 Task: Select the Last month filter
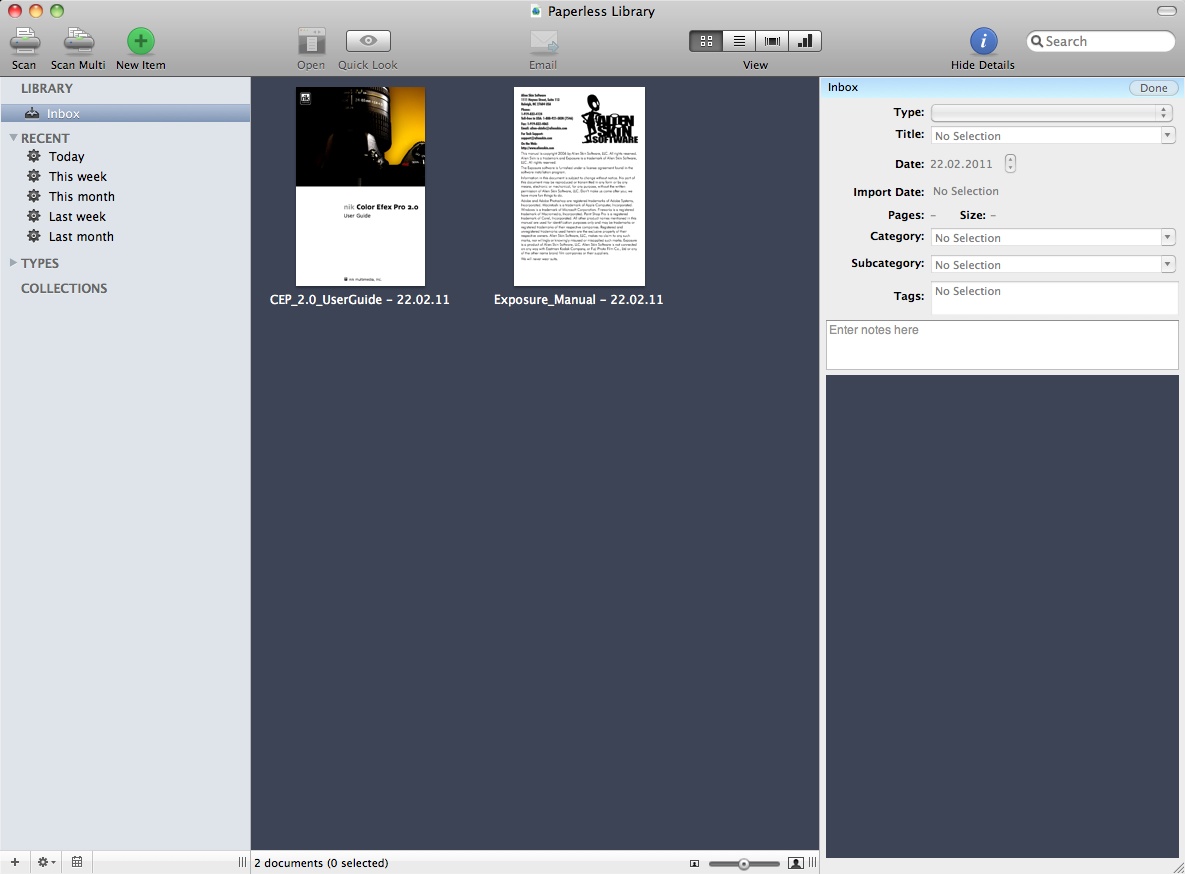tap(81, 237)
